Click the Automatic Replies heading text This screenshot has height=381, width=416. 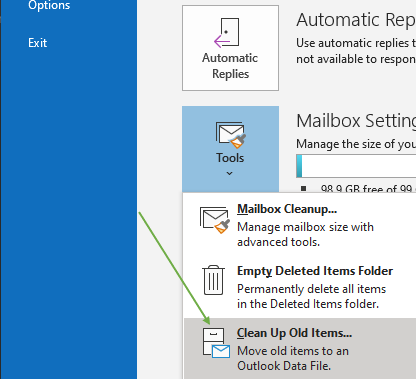pyautogui.click(x=356, y=20)
